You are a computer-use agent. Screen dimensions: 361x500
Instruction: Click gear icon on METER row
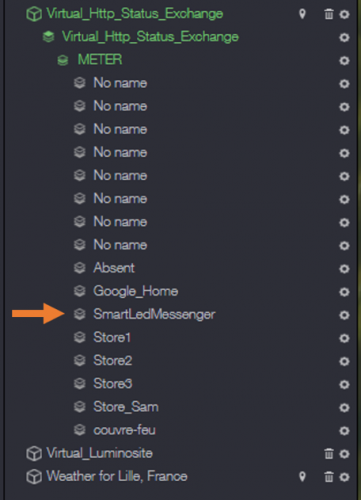pos(344,61)
